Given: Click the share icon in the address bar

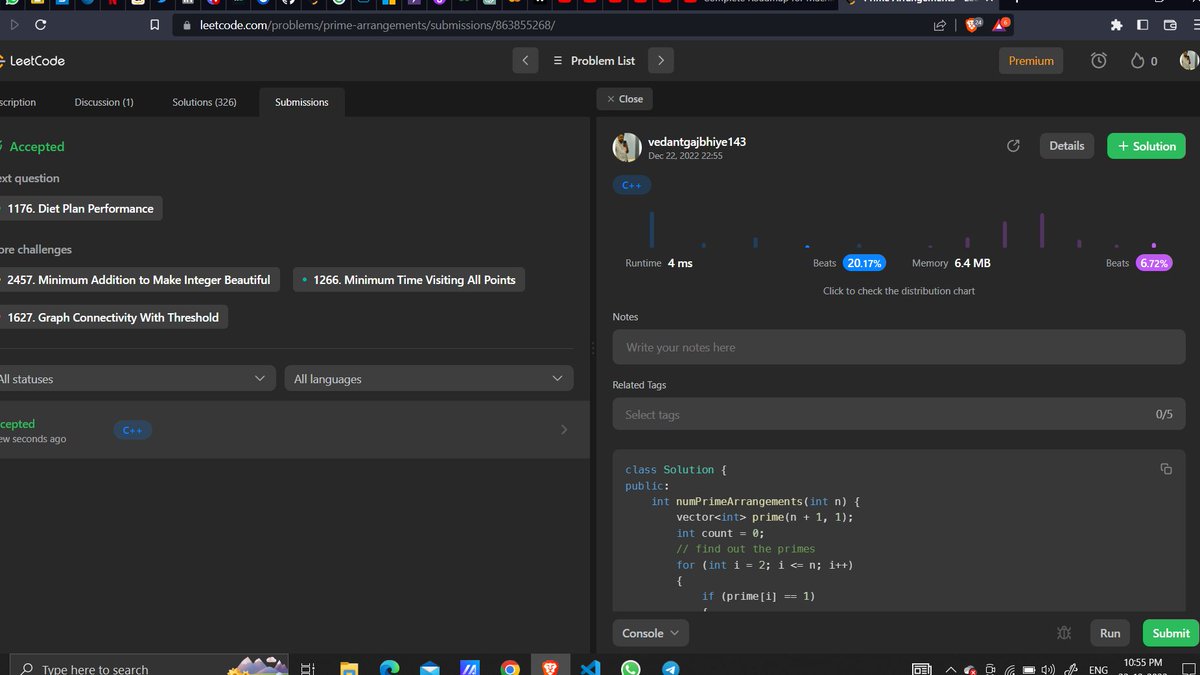Looking at the screenshot, I should (x=940, y=25).
